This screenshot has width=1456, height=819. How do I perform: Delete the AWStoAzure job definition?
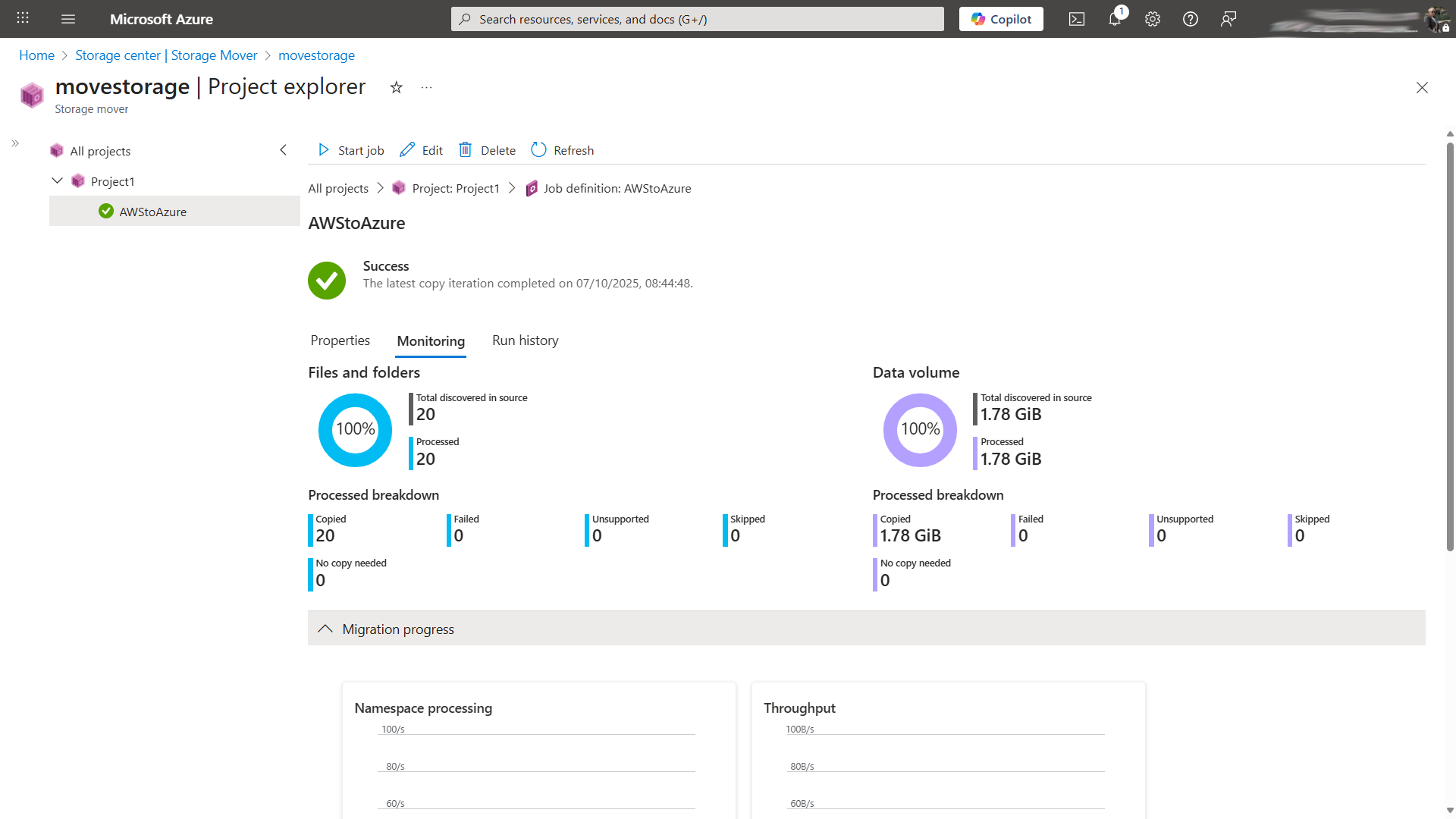point(486,150)
